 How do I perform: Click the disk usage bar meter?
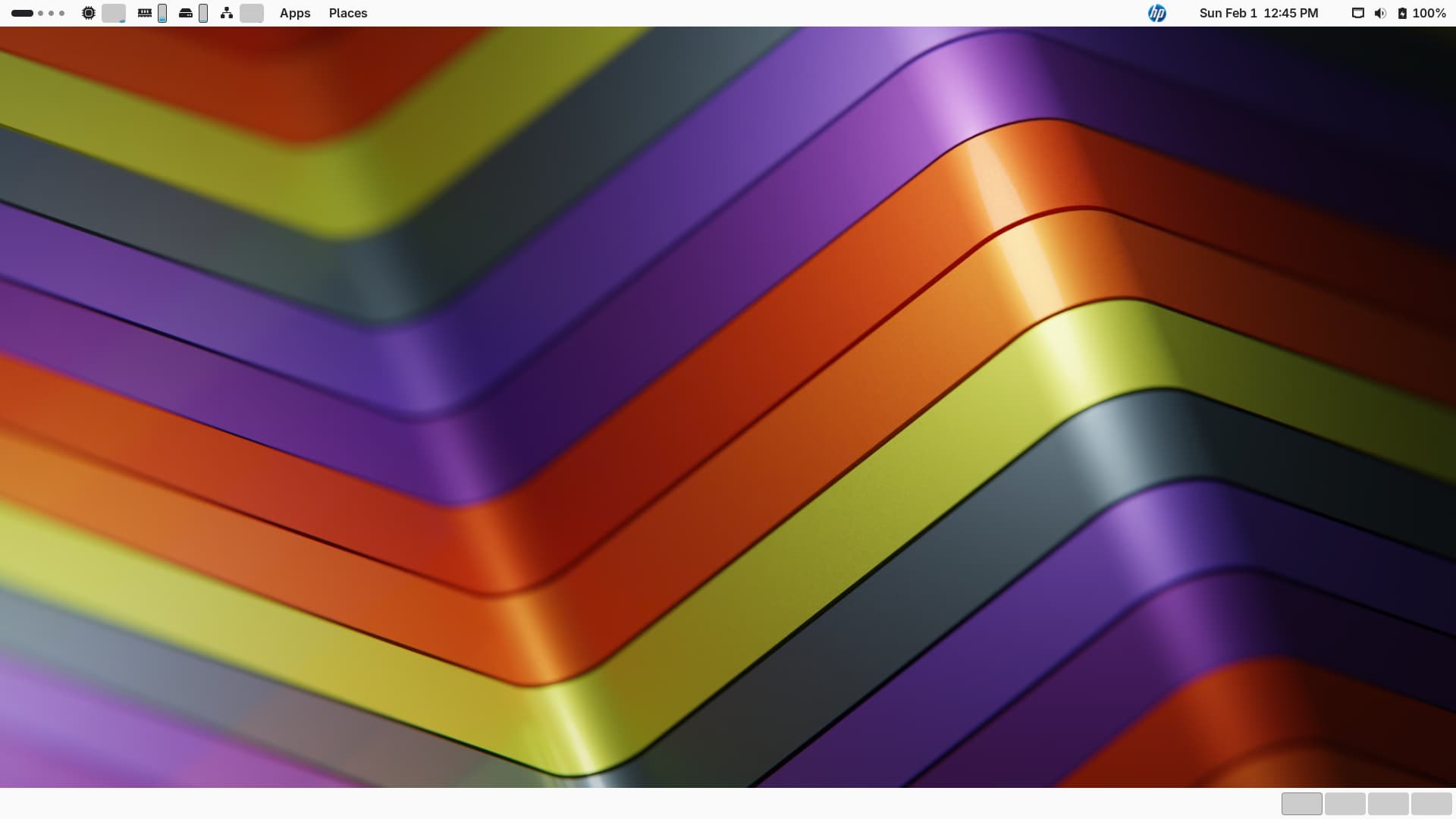[203, 13]
